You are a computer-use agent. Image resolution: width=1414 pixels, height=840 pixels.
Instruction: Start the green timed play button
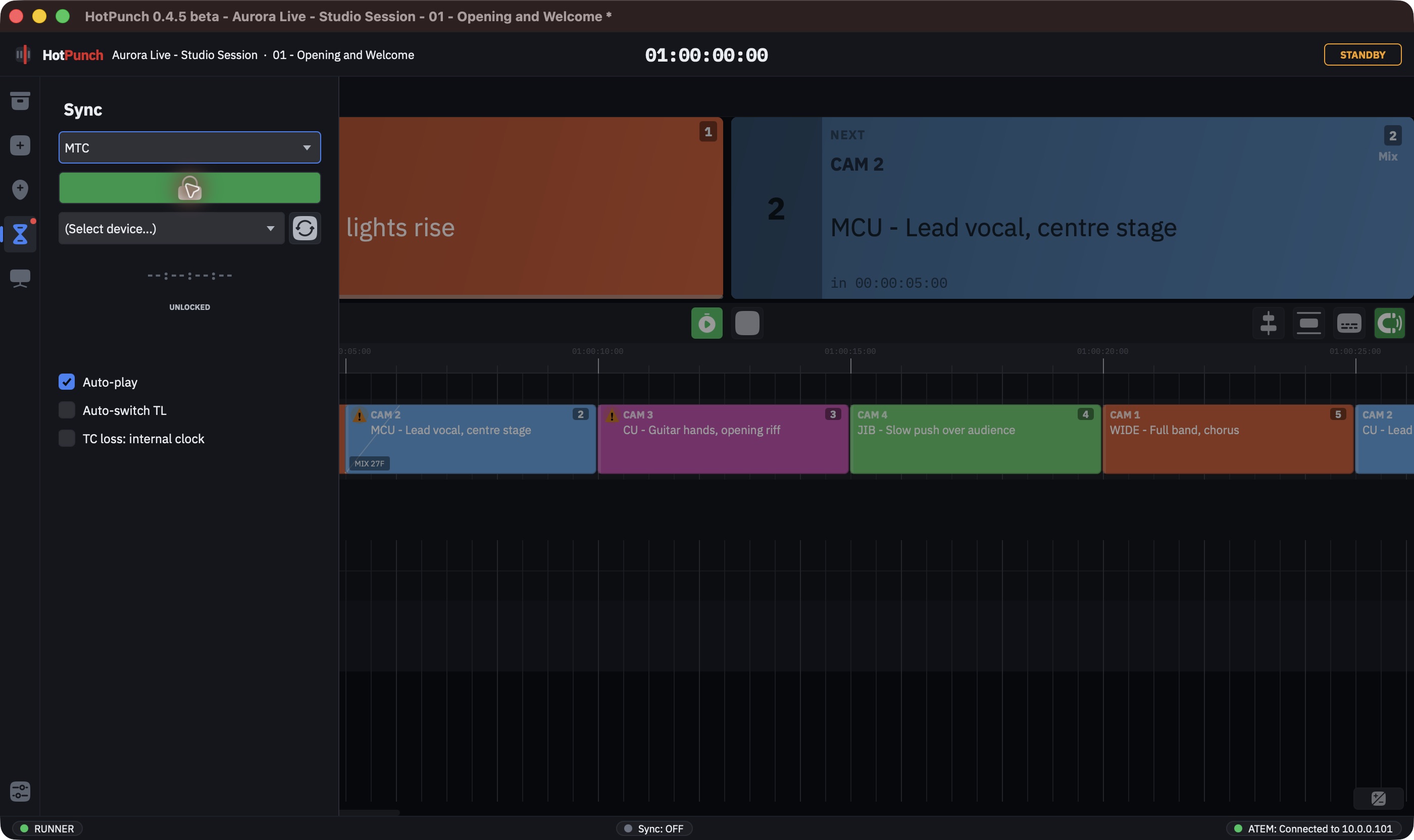click(706, 323)
